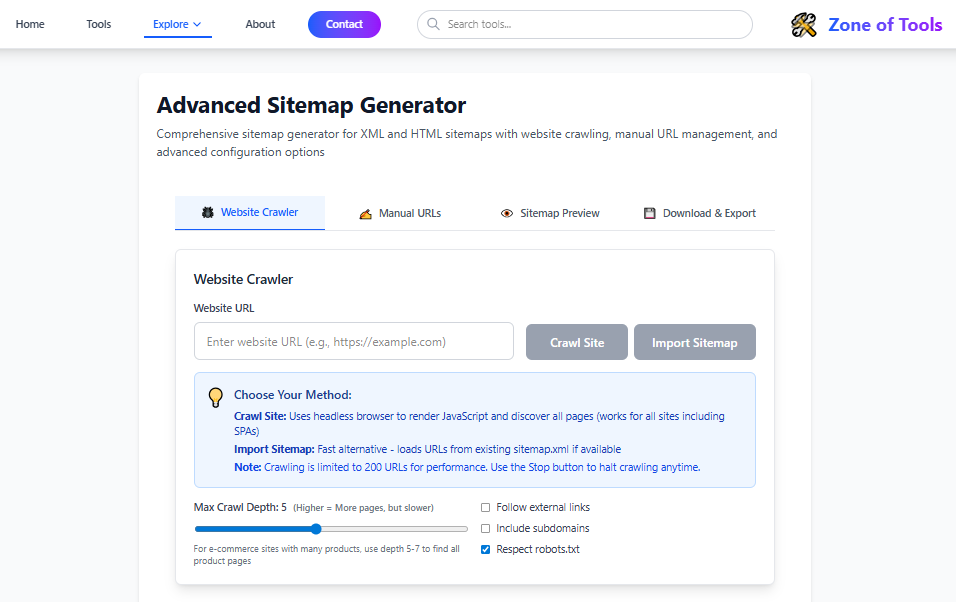
Task: Open the Tools menu item
Action: pyautogui.click(x=99, y=24)
